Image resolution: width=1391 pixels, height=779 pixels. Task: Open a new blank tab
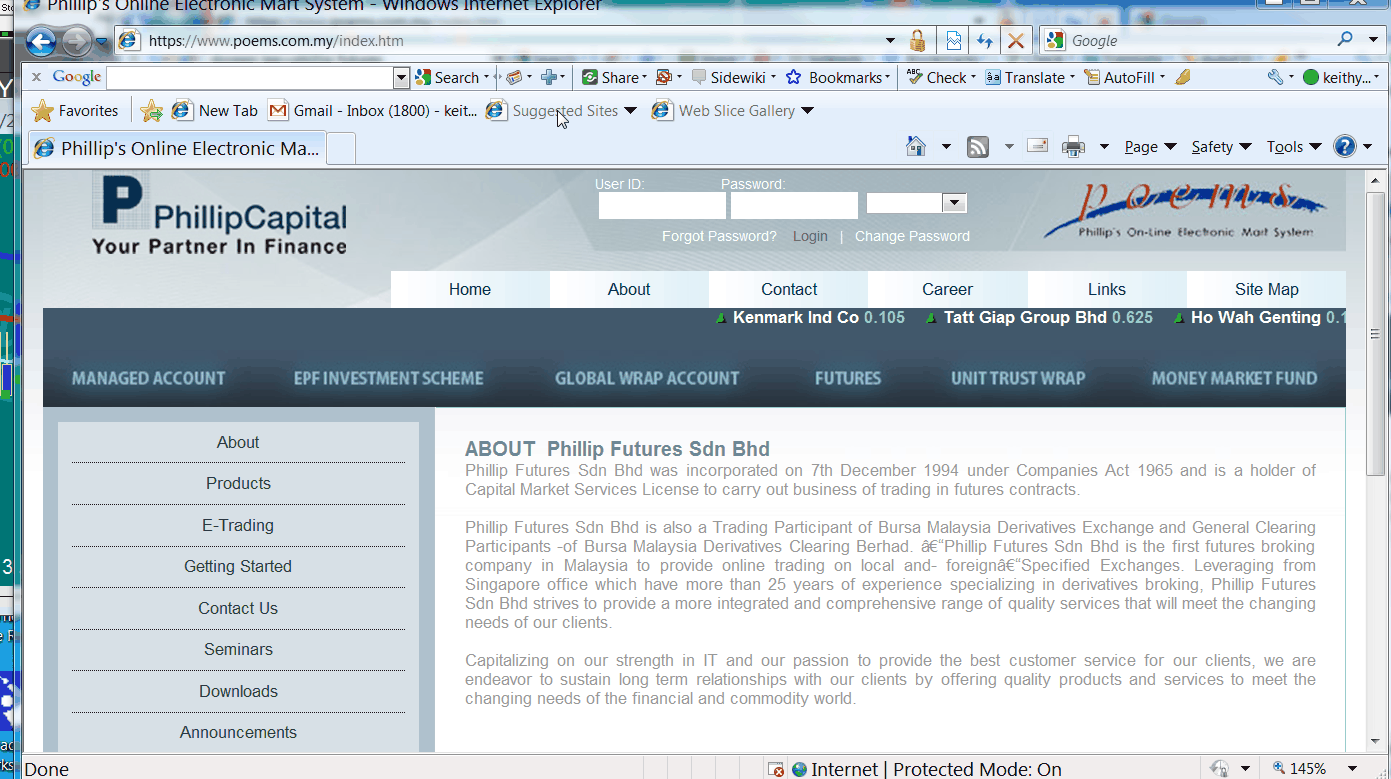click(x=342, y=148)
